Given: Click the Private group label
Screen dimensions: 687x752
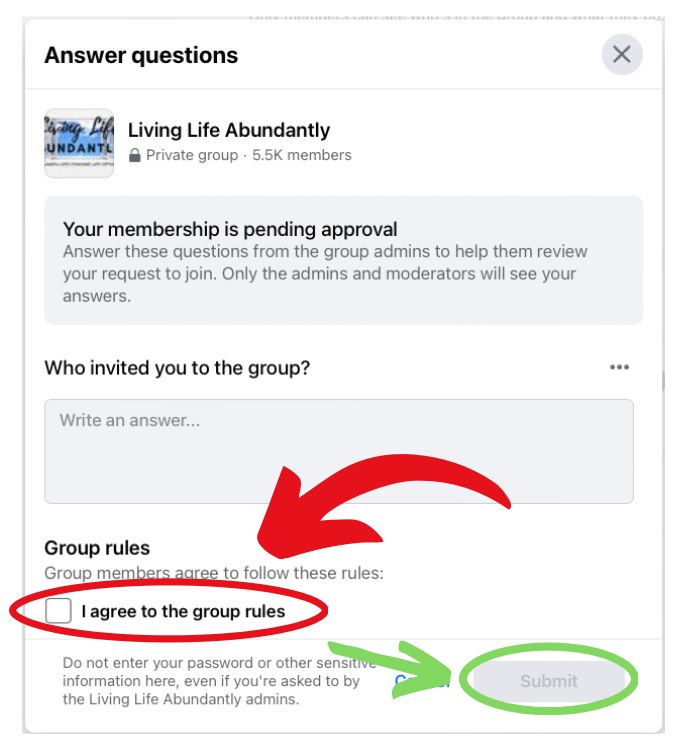Looking at the screenshot, I should pos(192,155).
